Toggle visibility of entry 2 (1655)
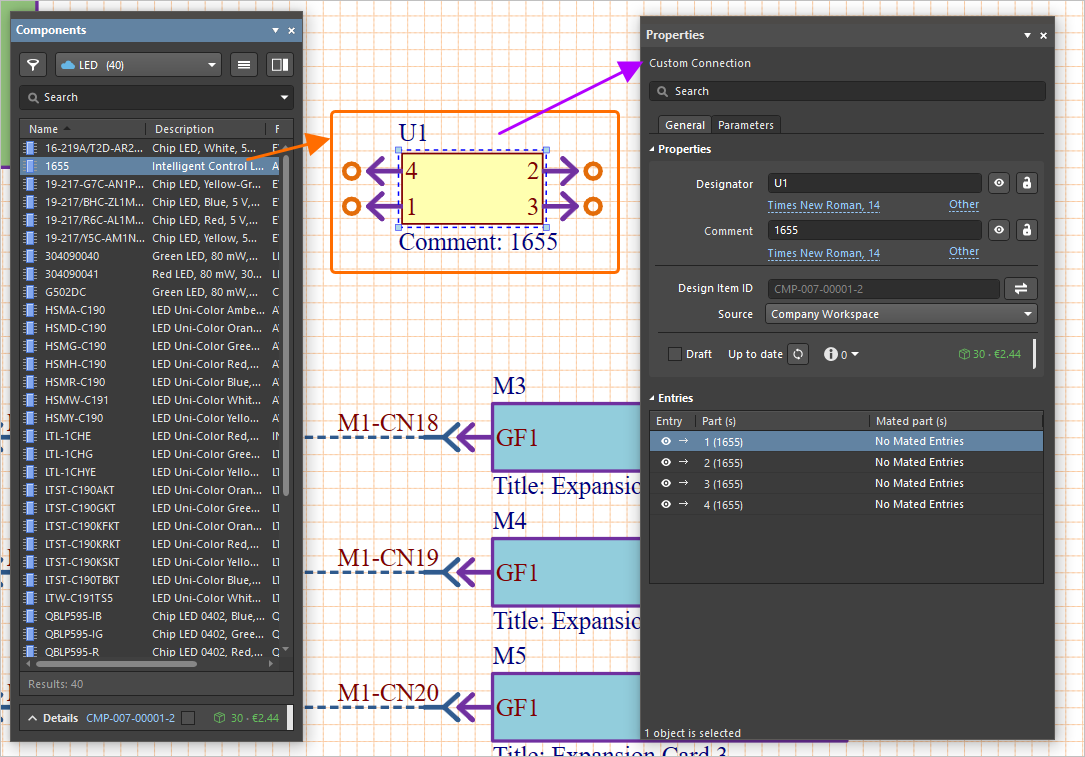The image size is (1085, 757). tap(666, 462)
